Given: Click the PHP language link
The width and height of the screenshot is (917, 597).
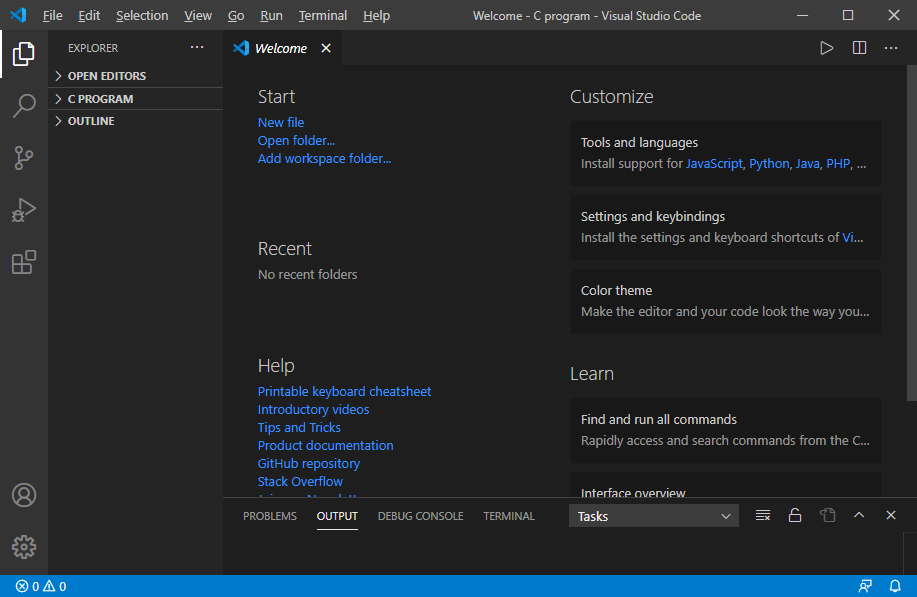Looking at the screenshot, I should [838, 164].
